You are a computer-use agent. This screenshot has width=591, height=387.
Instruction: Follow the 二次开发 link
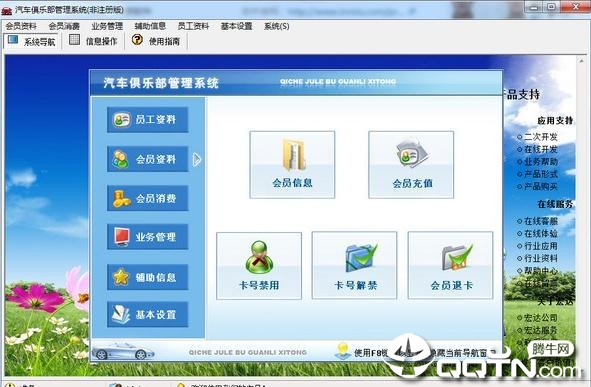point(537,137)
